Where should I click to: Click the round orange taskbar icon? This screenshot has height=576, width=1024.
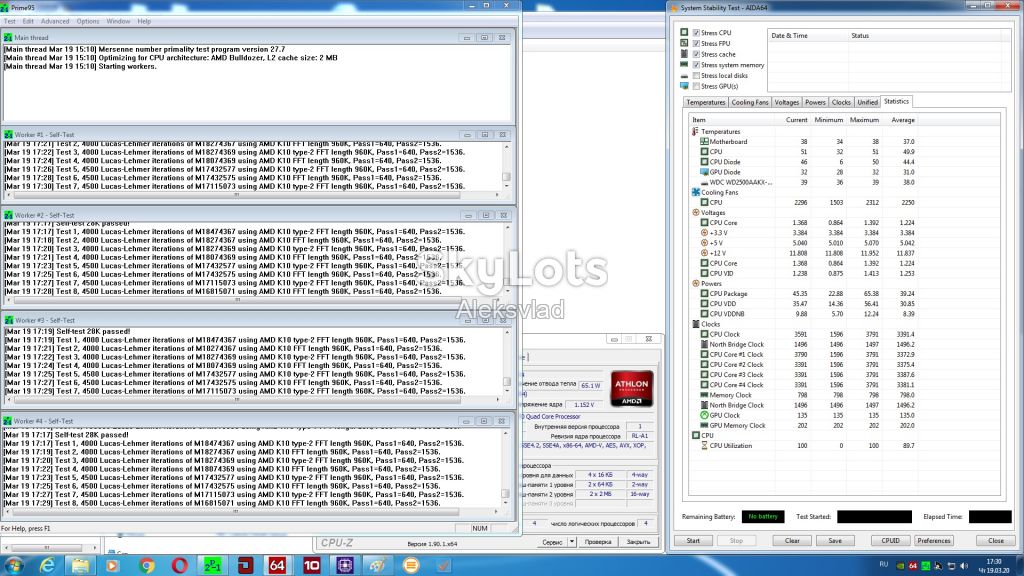click(x=411, y=566)
